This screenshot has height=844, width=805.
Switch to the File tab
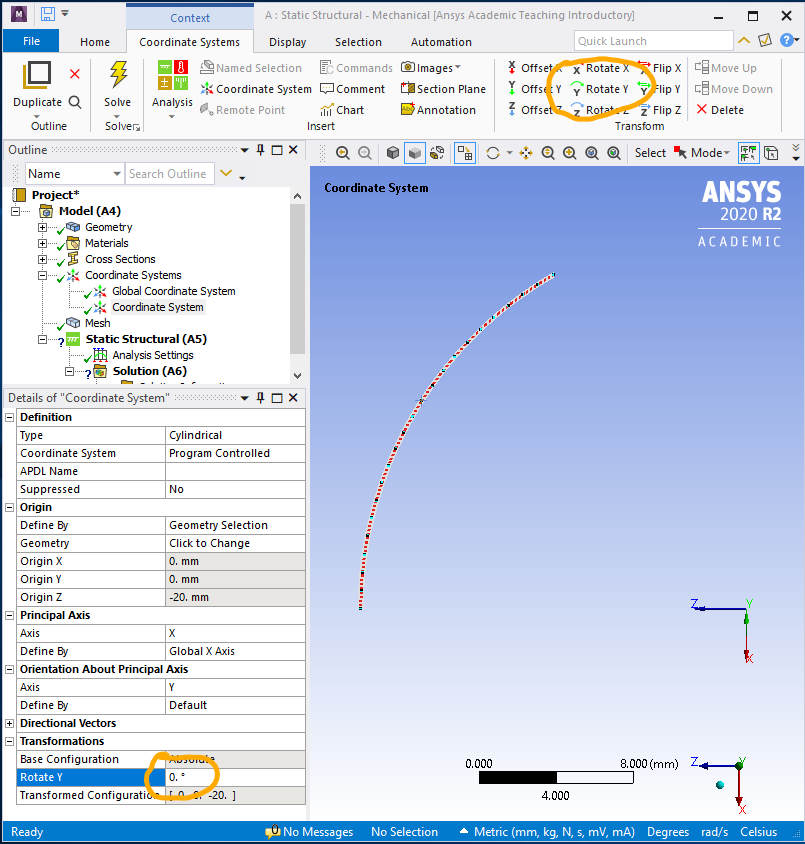[x=31, y=41]
